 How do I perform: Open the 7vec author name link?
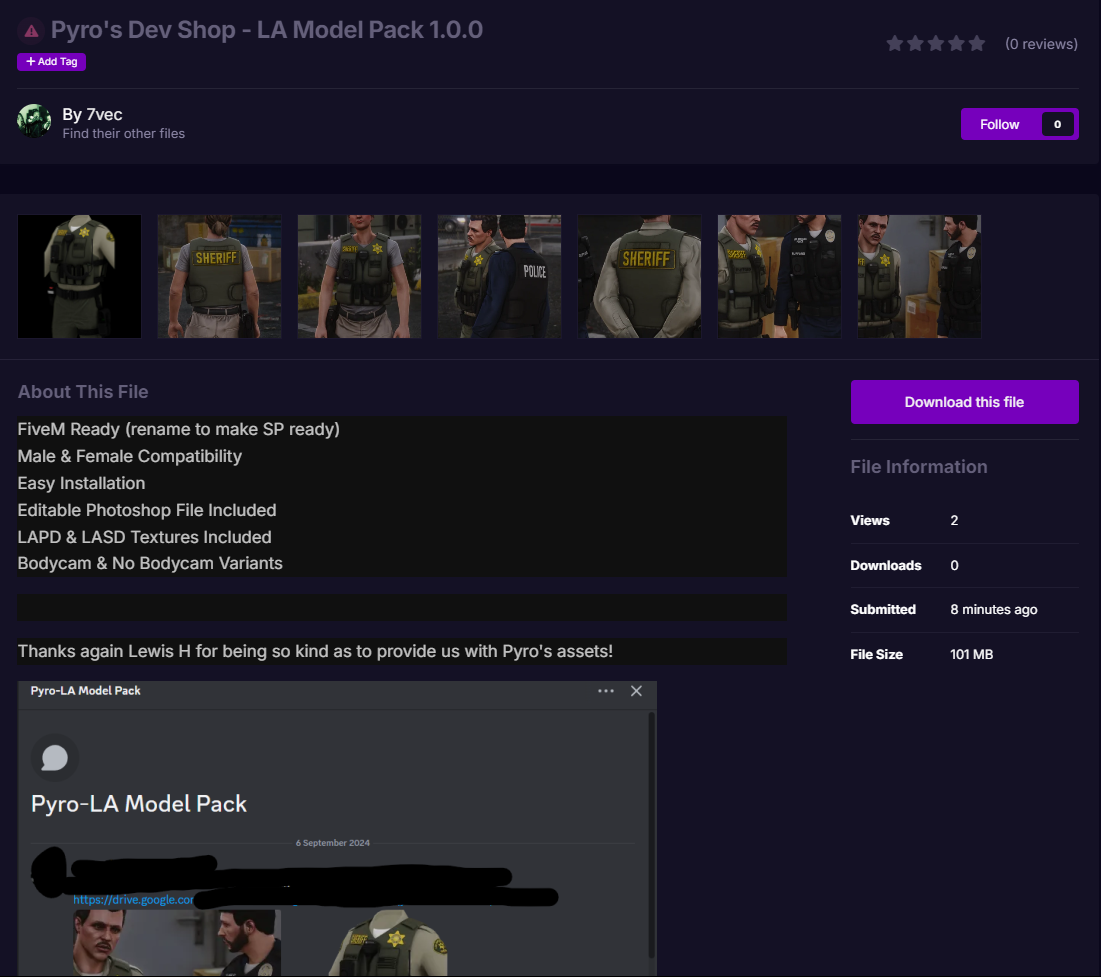pyautogui.click(x=92, y=114)
